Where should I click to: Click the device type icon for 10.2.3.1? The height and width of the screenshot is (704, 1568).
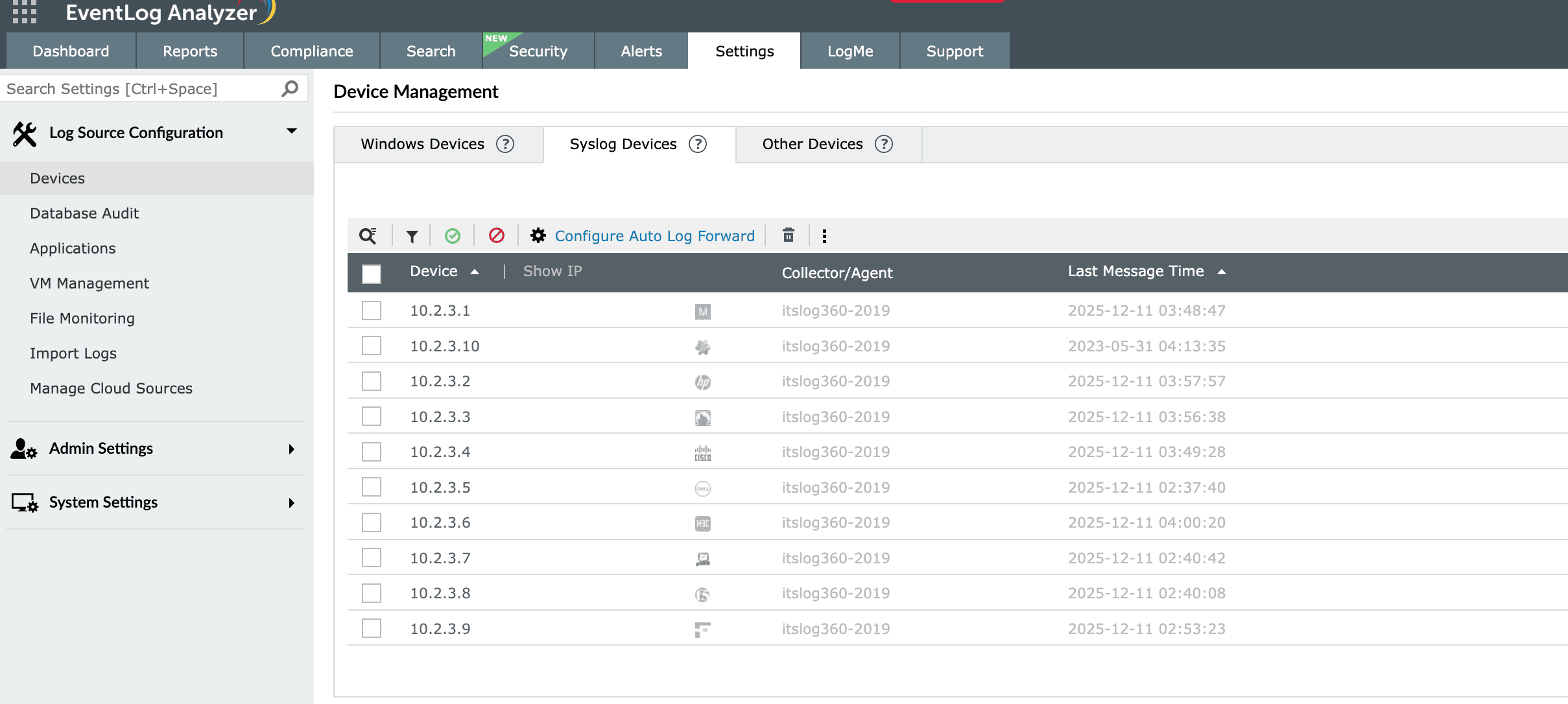click(x=703, y=312)
